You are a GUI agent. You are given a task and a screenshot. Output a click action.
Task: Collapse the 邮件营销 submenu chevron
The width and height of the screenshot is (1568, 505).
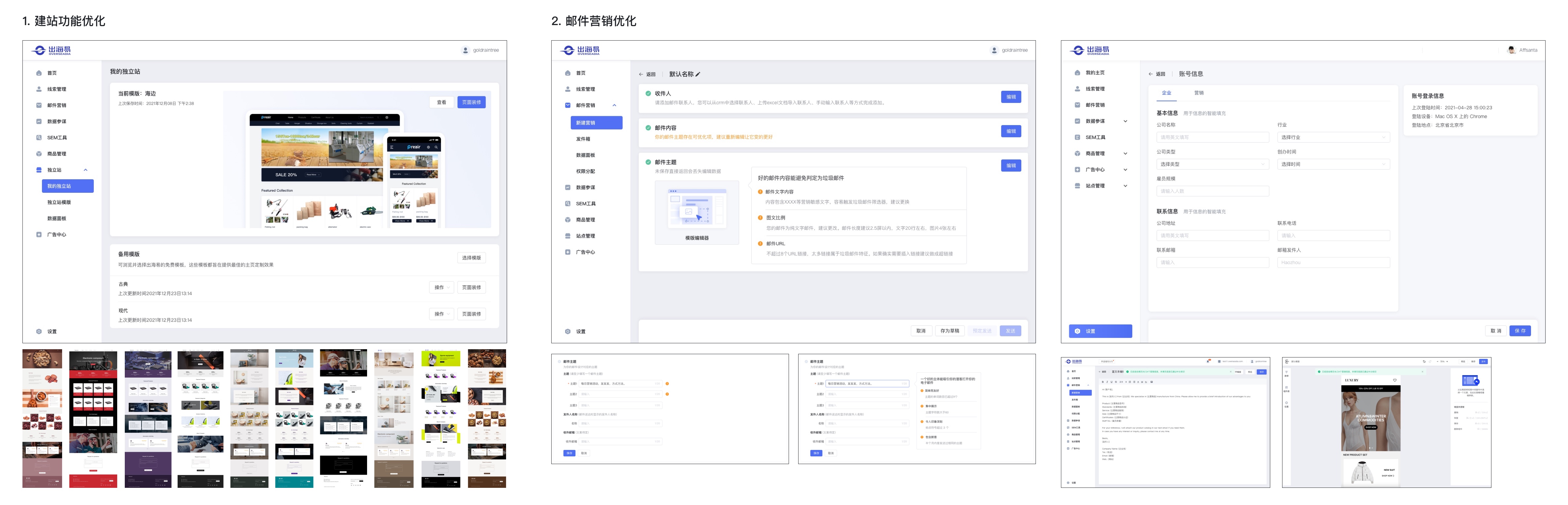point(614,105)
